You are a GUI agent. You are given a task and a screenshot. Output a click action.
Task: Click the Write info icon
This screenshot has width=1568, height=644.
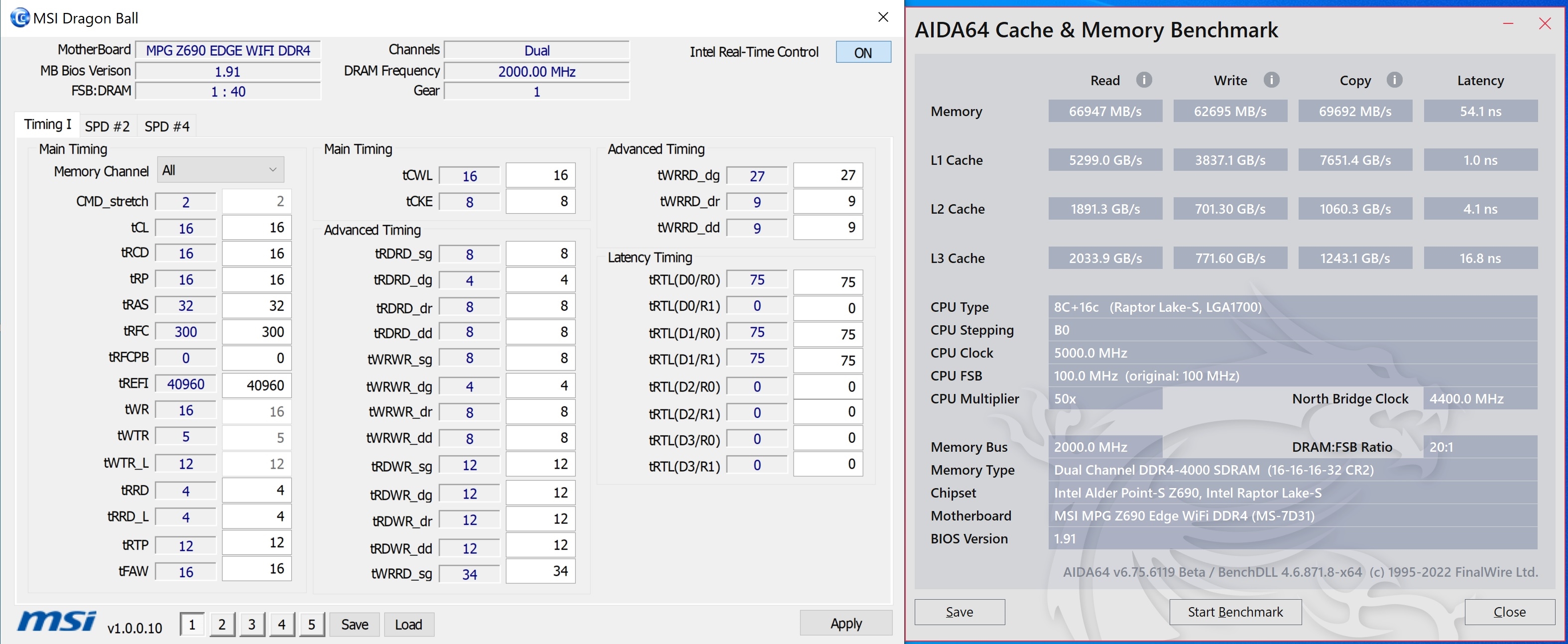click(1271, 80)
